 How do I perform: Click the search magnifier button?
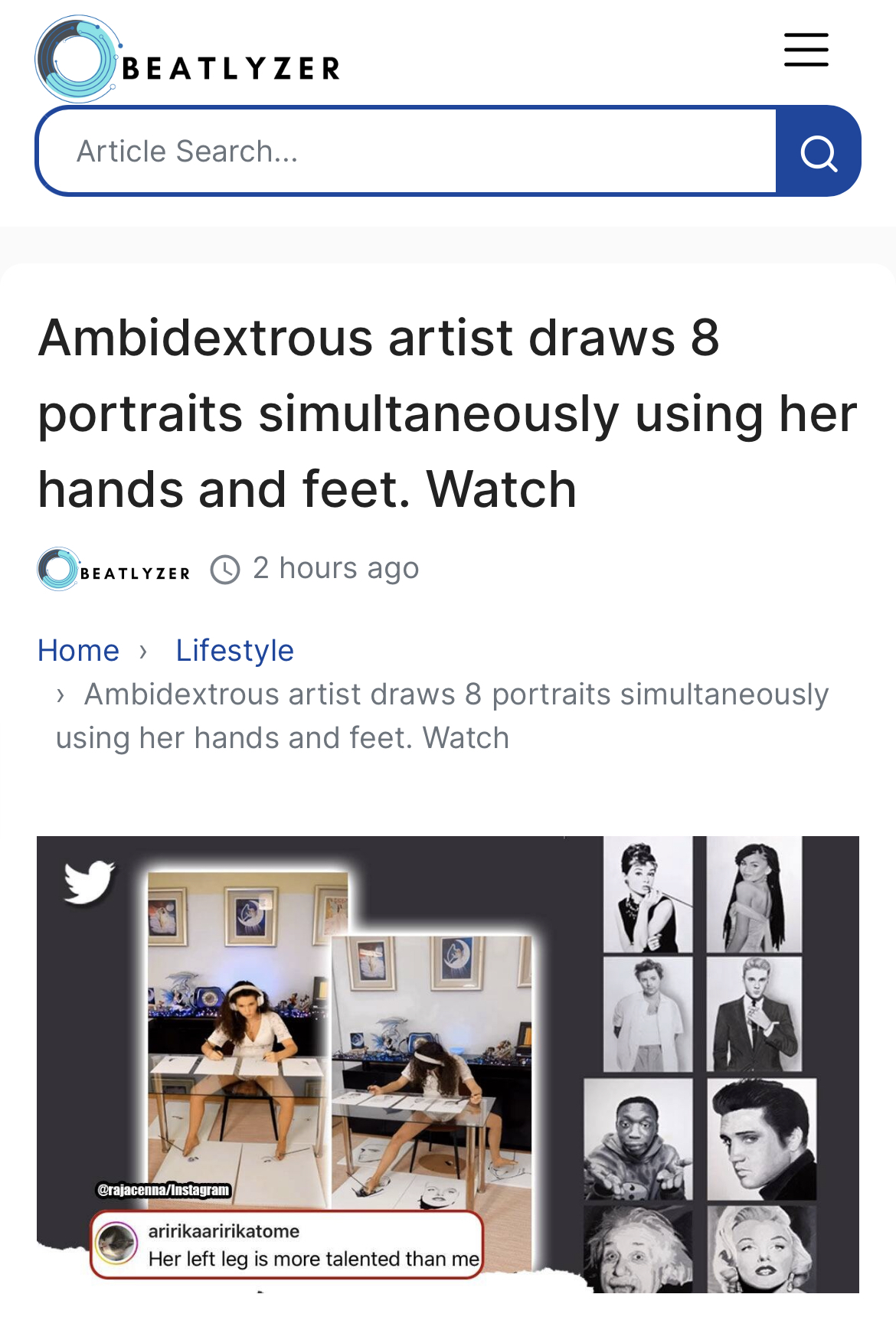pos(819,152)
